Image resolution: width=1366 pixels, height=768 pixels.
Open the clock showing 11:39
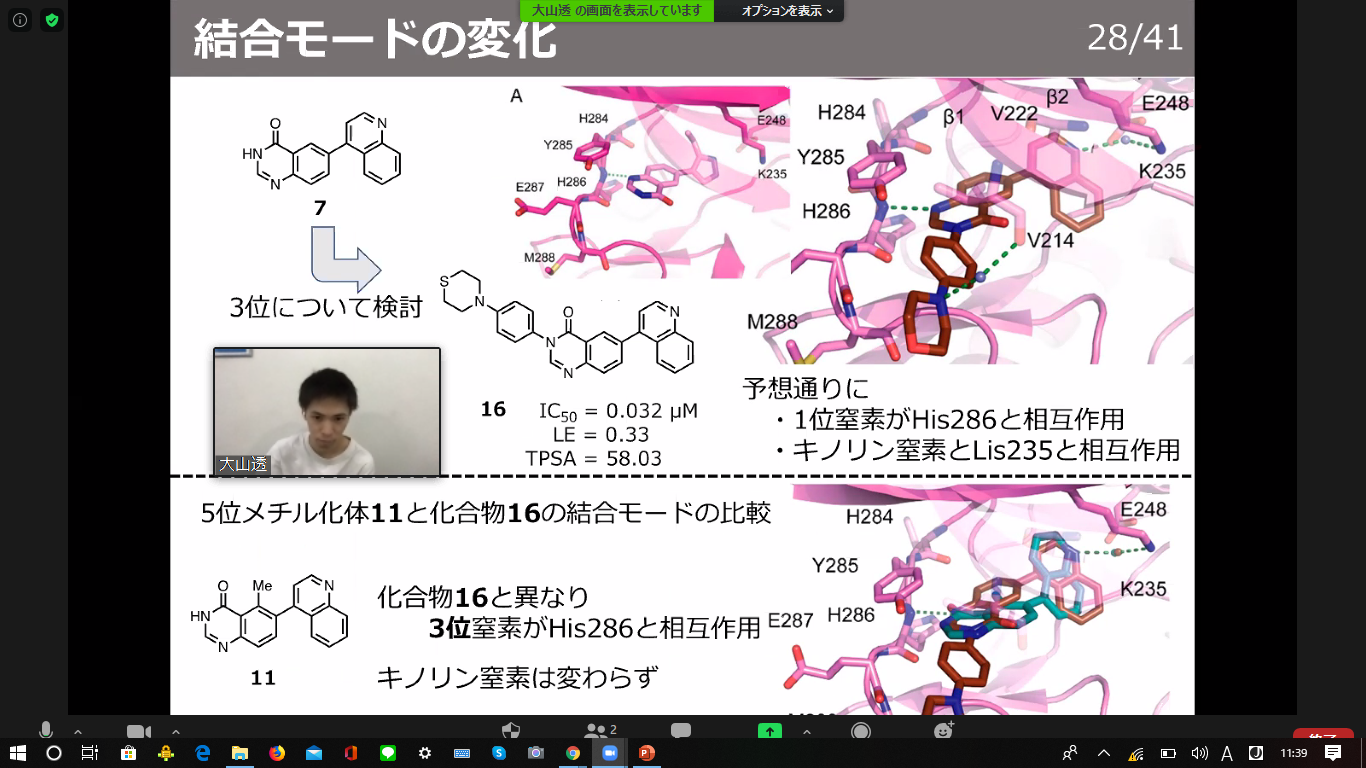1292,753
